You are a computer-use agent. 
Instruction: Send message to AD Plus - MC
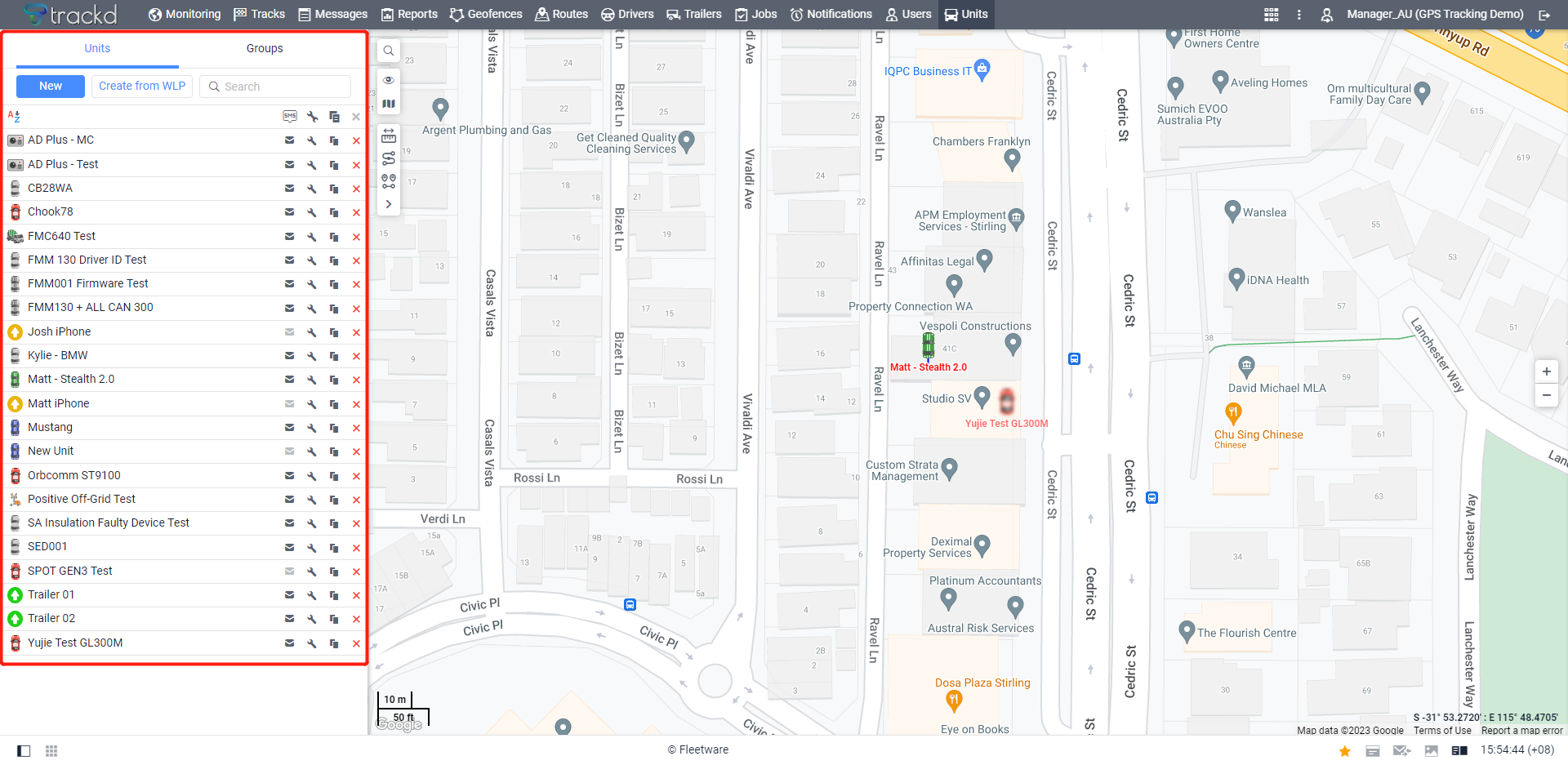pyautogui.click(x=289, y=140)
